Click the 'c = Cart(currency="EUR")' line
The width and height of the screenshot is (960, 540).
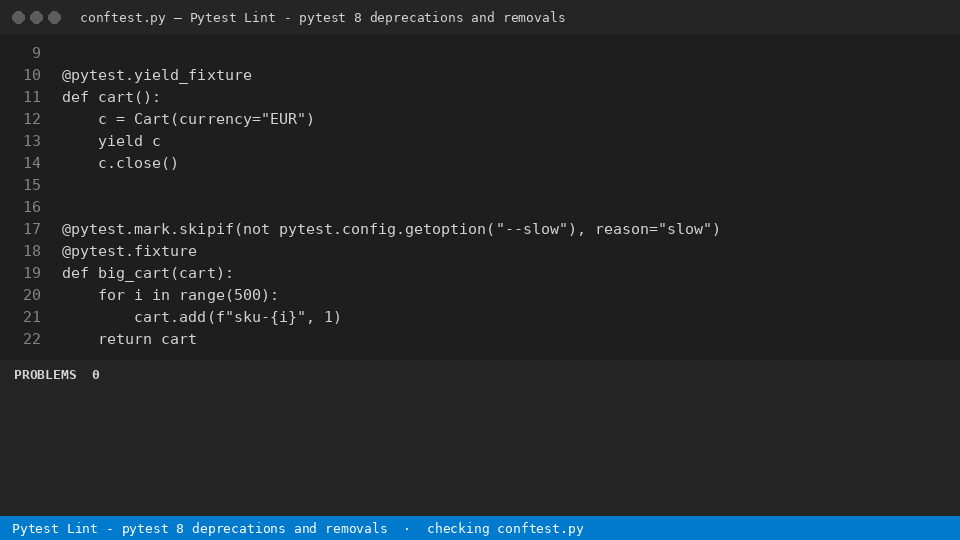[206, 119]
